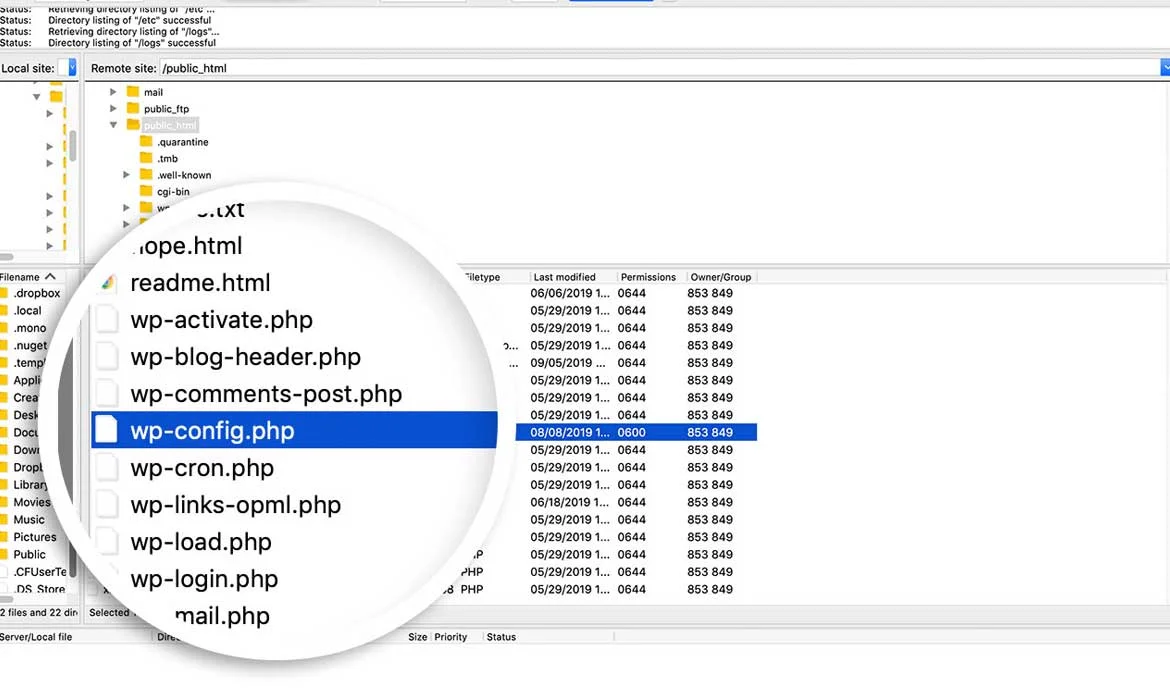Image resolution: width=1170 pixels, height=694 pixels.
Task: Click the wp-cron.php file icon
Action: click(106, 468)
